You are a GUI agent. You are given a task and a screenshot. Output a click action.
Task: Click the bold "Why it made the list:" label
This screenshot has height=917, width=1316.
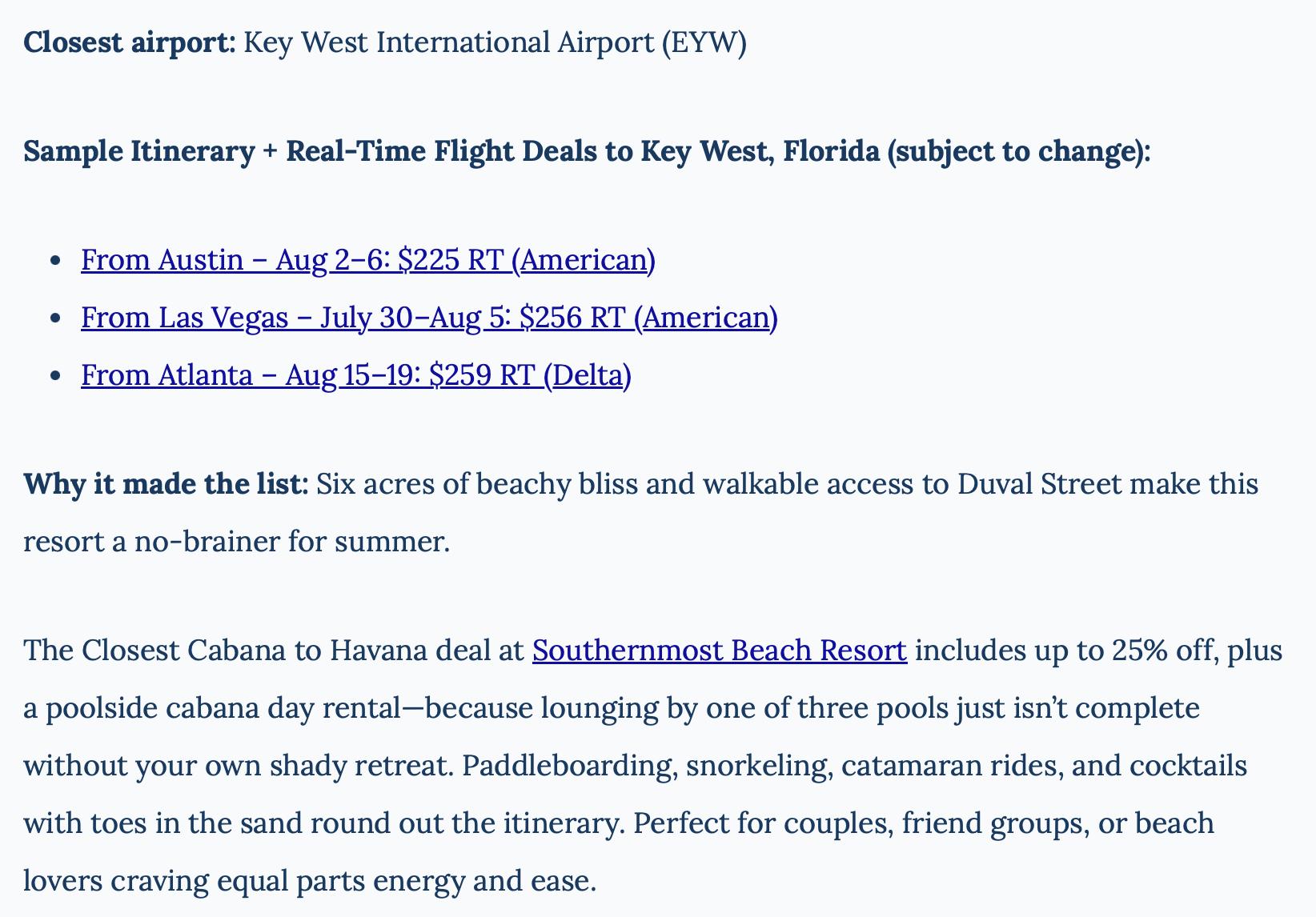165,484
